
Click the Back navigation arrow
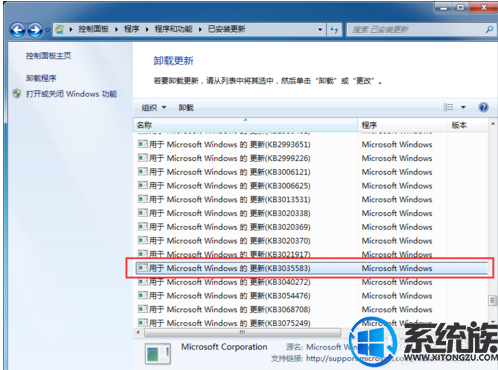(18, 30)
